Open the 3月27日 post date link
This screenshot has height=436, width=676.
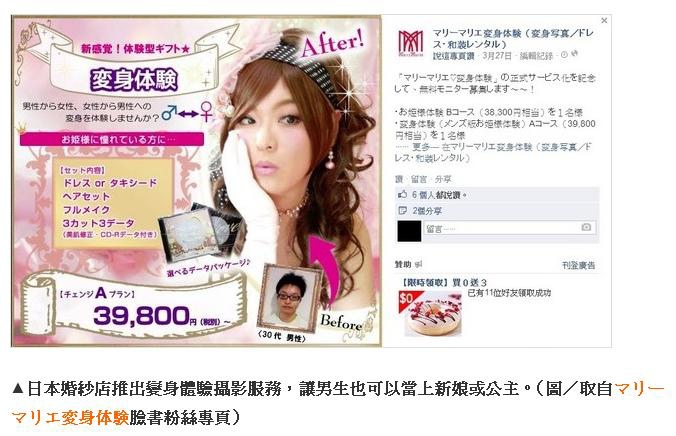(x=497, y=56)
